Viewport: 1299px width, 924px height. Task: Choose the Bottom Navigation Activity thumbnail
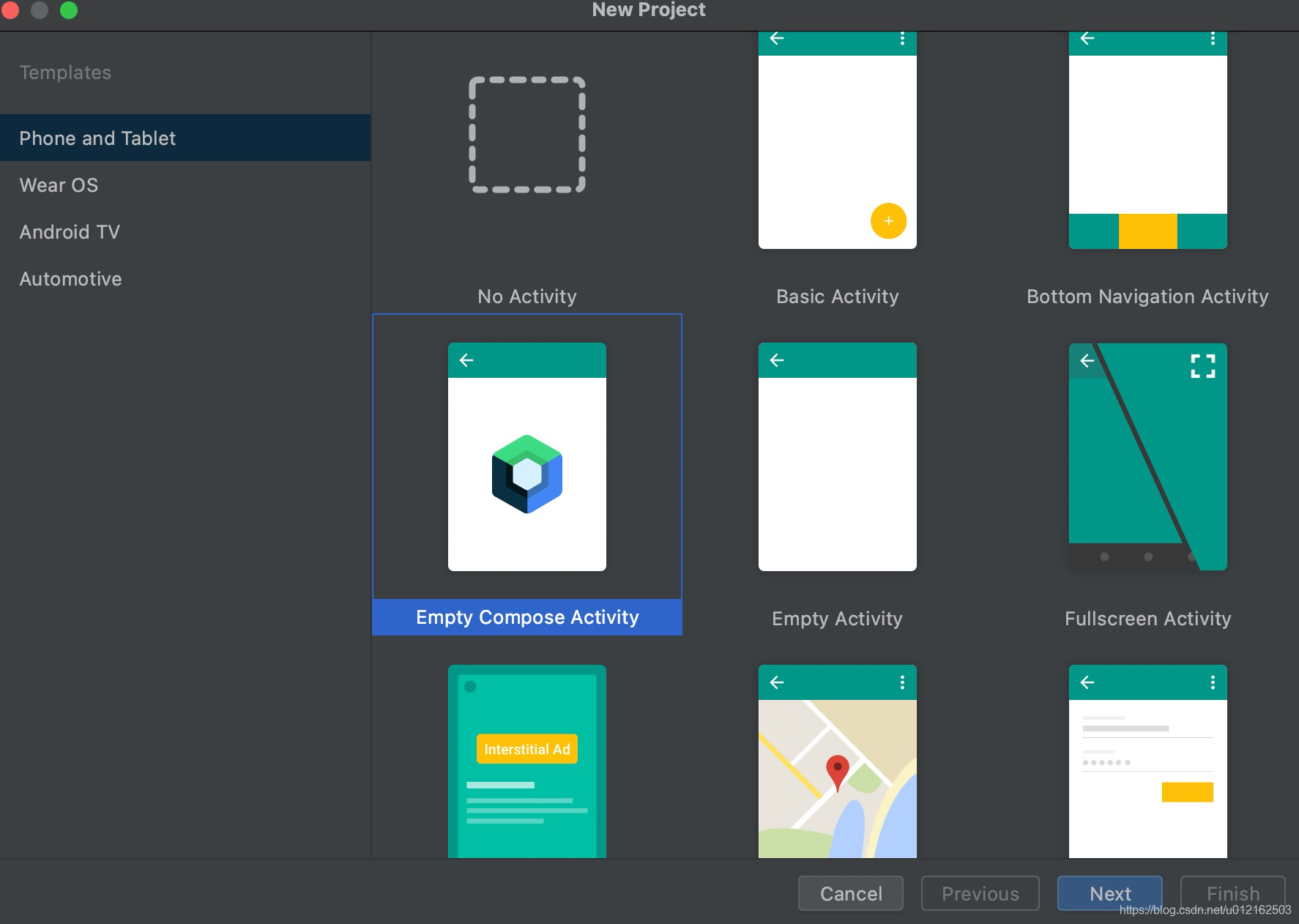1148,141
